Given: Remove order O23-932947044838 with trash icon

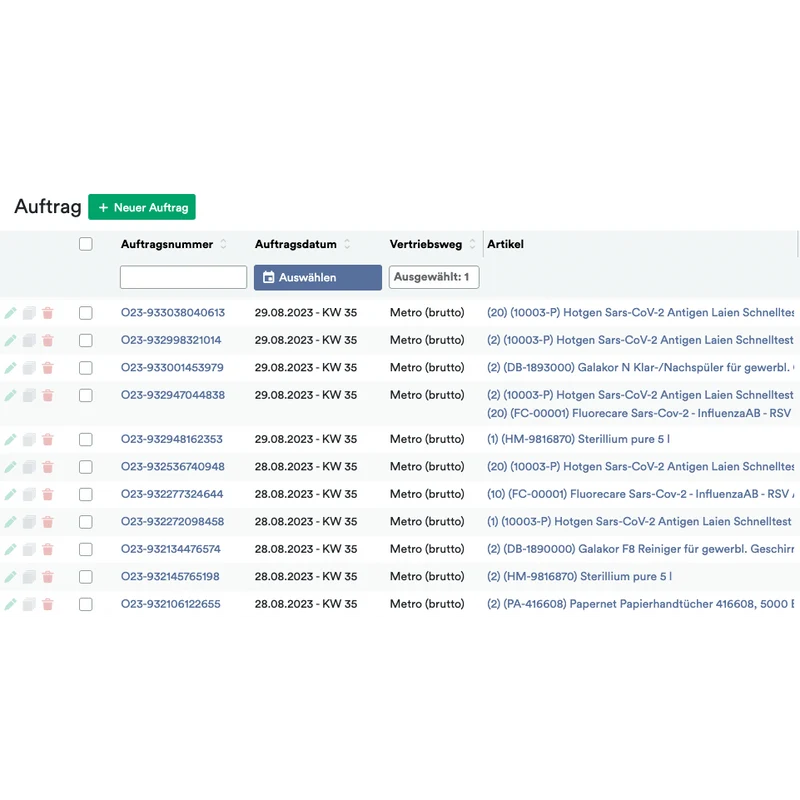Looking at the screenshot, I should 48,395.
